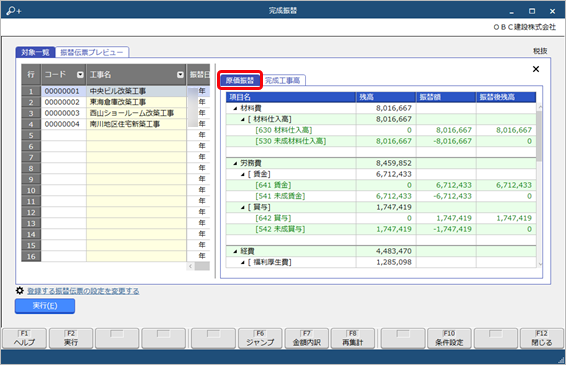Image resolution: width=566 pixels, height=365 pixels.
Task: Select the 原価振替 tab
Action: tap(240, 80)
